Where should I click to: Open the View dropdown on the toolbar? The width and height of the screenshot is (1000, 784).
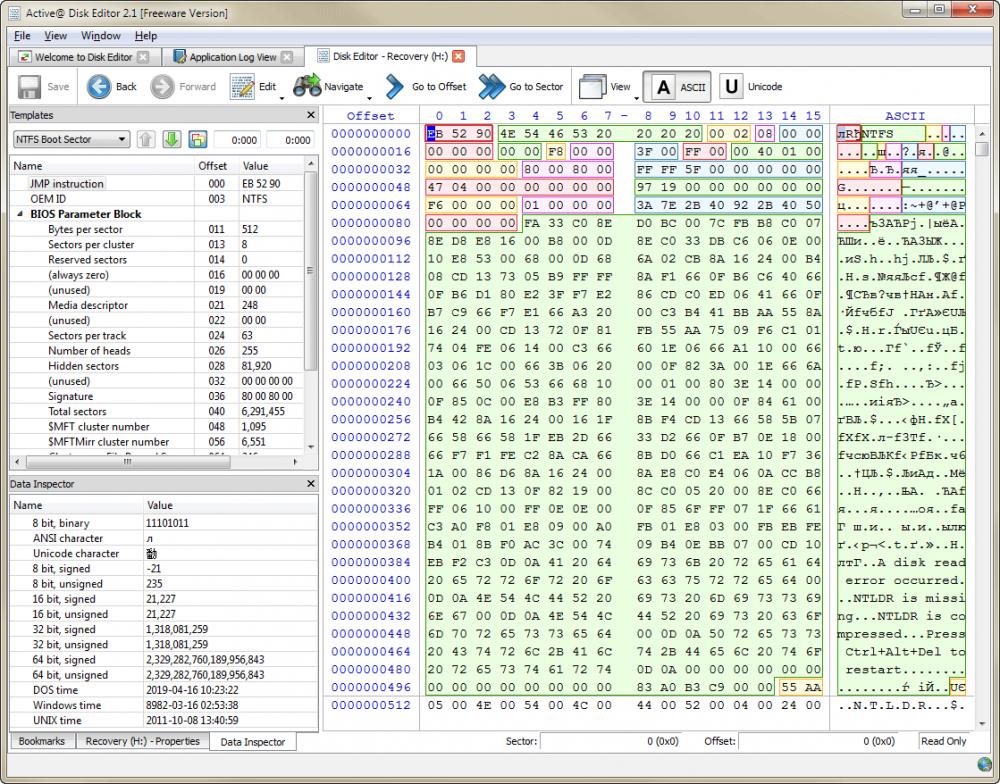coord(613,86)
